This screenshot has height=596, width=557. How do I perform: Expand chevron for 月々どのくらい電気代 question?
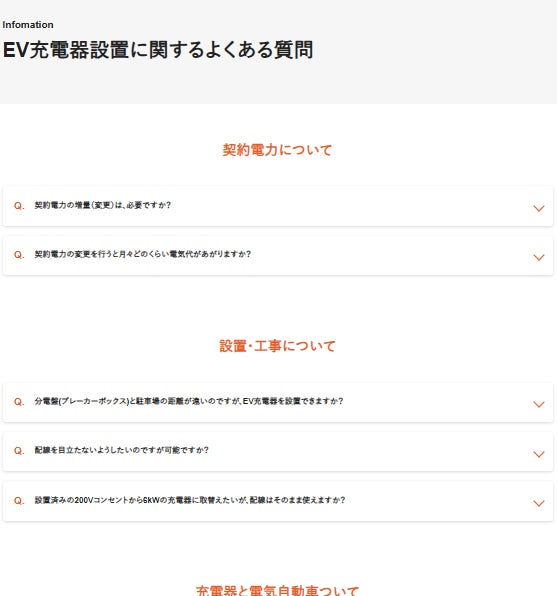coord(539,257)
